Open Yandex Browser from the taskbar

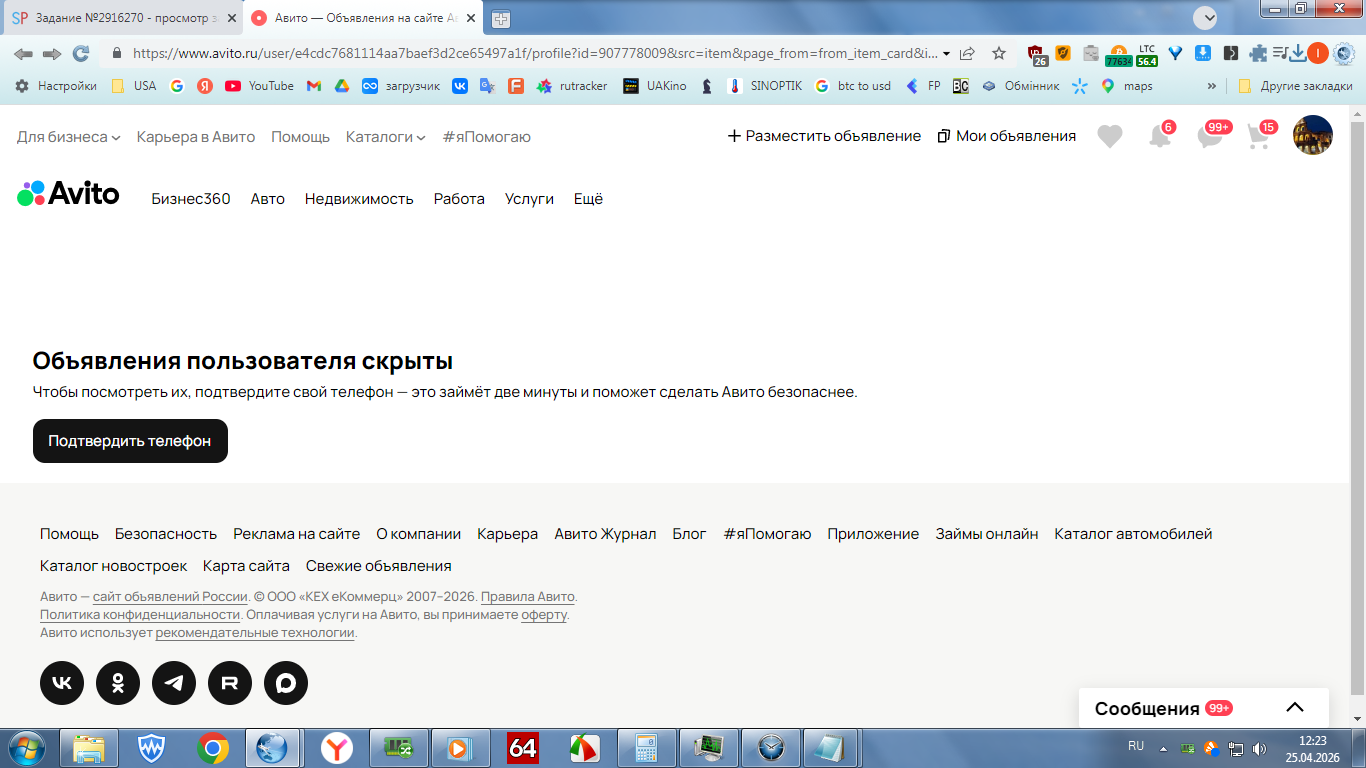337,748
